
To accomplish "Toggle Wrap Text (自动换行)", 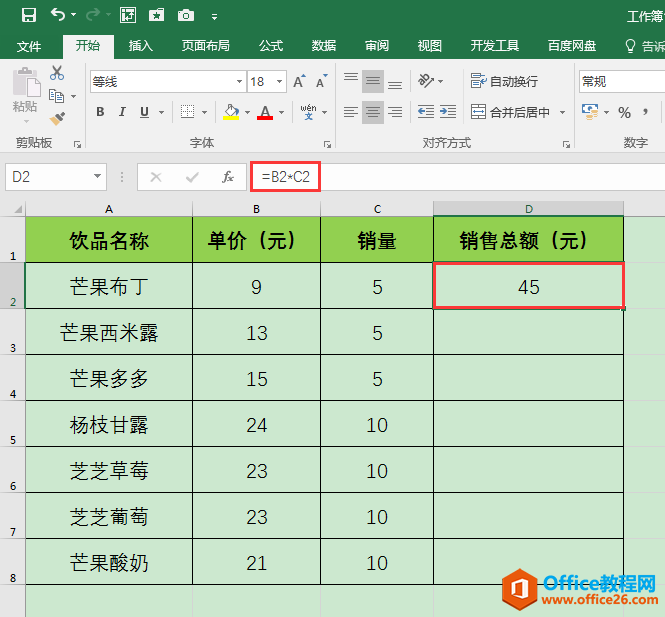I will [503, 81].
